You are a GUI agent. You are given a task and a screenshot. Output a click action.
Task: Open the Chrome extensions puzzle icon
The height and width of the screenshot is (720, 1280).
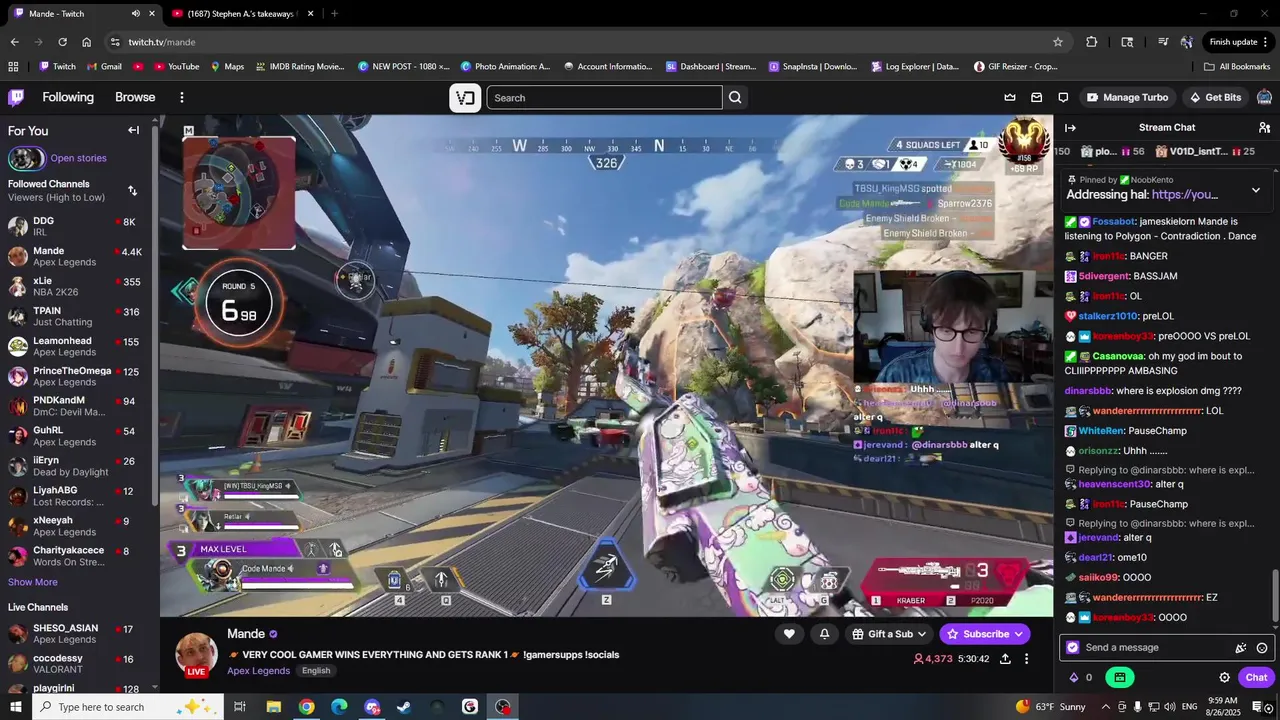(x=1091, y=42)
